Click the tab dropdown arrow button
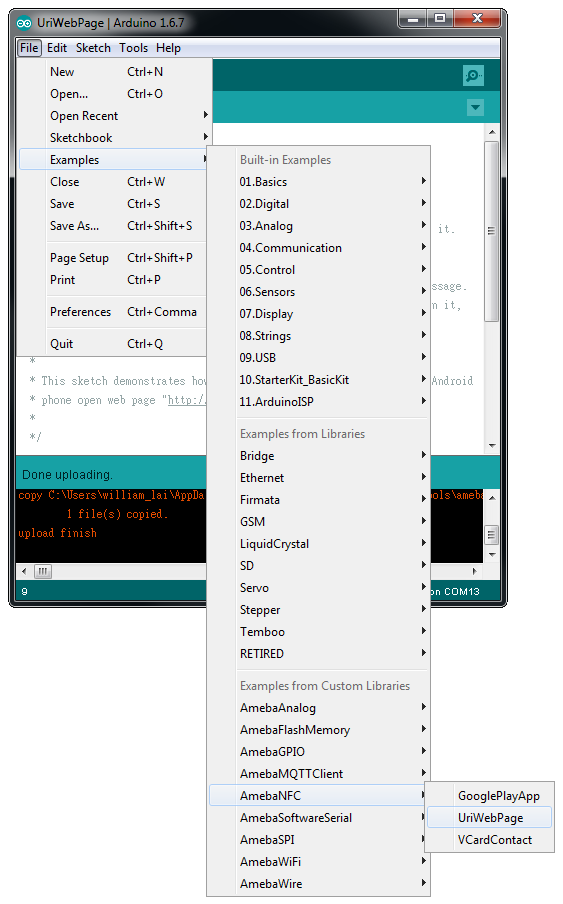This screenshot has height=904, width=563. coord(475,107)
